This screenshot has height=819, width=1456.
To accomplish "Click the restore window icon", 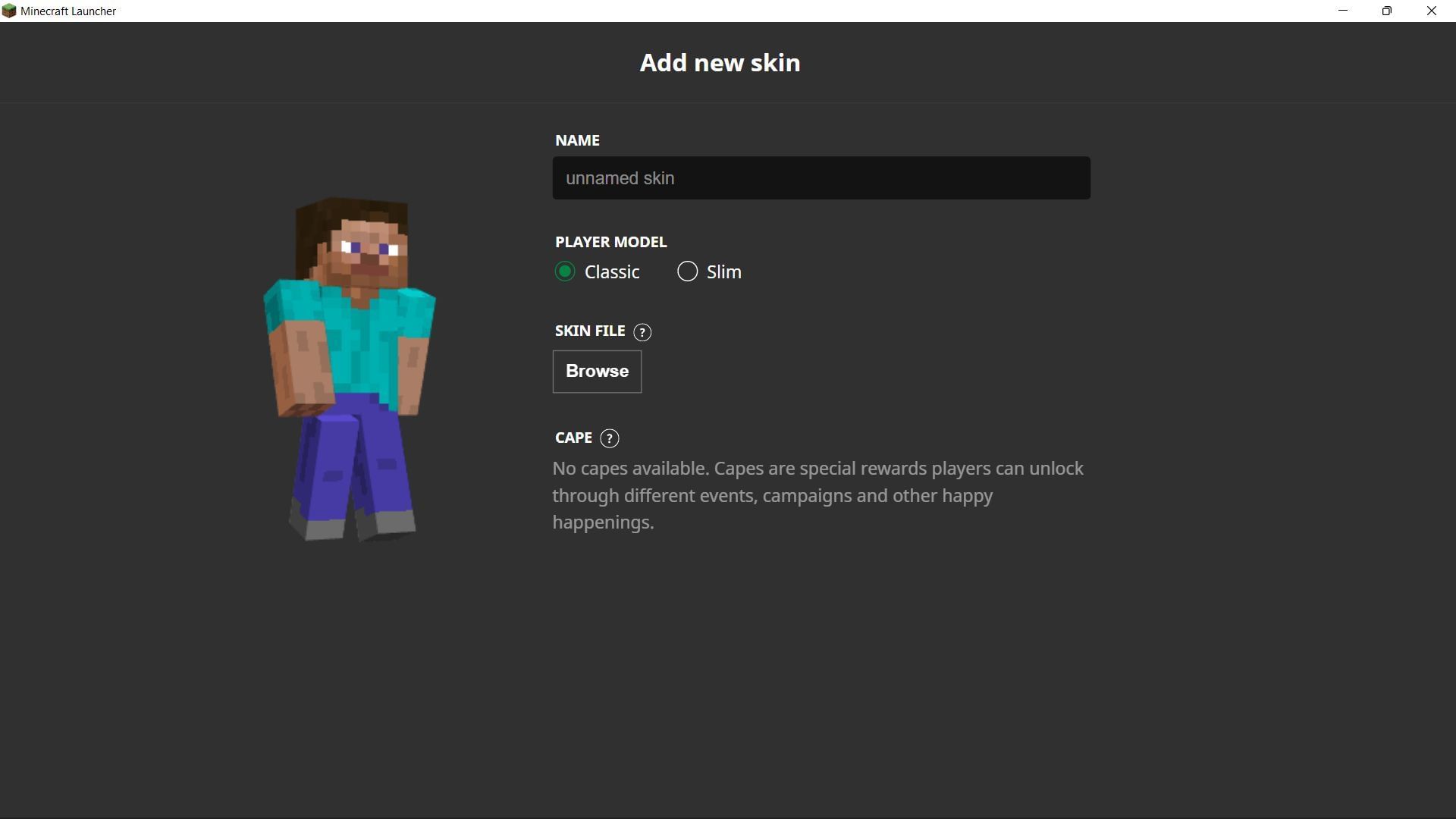I will (x=1387, y=11).
